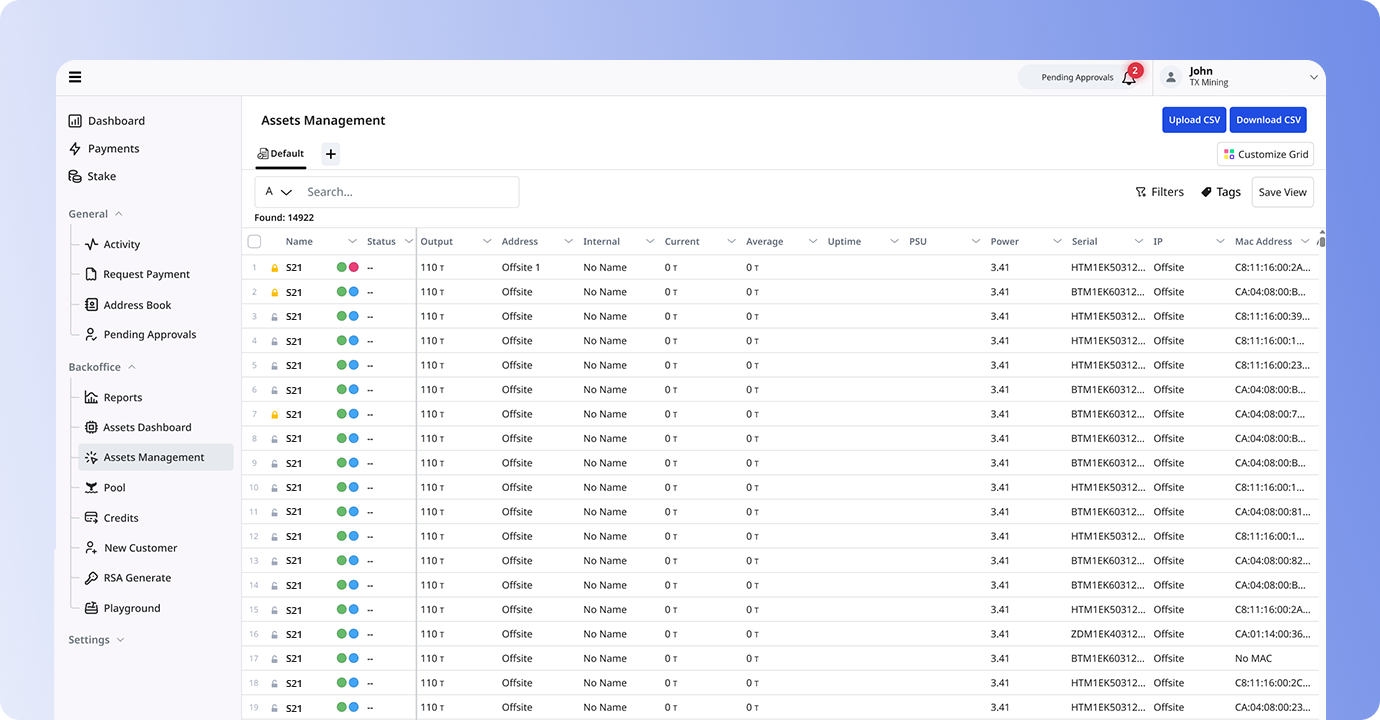The width and height of the screenshot is (1380, 720).
Task: Toggle the select-all checkbox in table header
Action: tap(254, 241)
